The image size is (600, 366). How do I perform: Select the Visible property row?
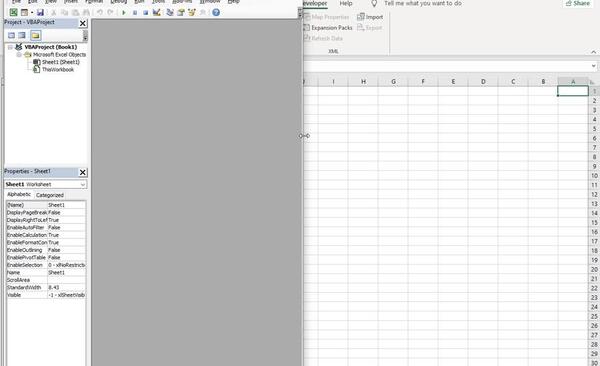46,295
